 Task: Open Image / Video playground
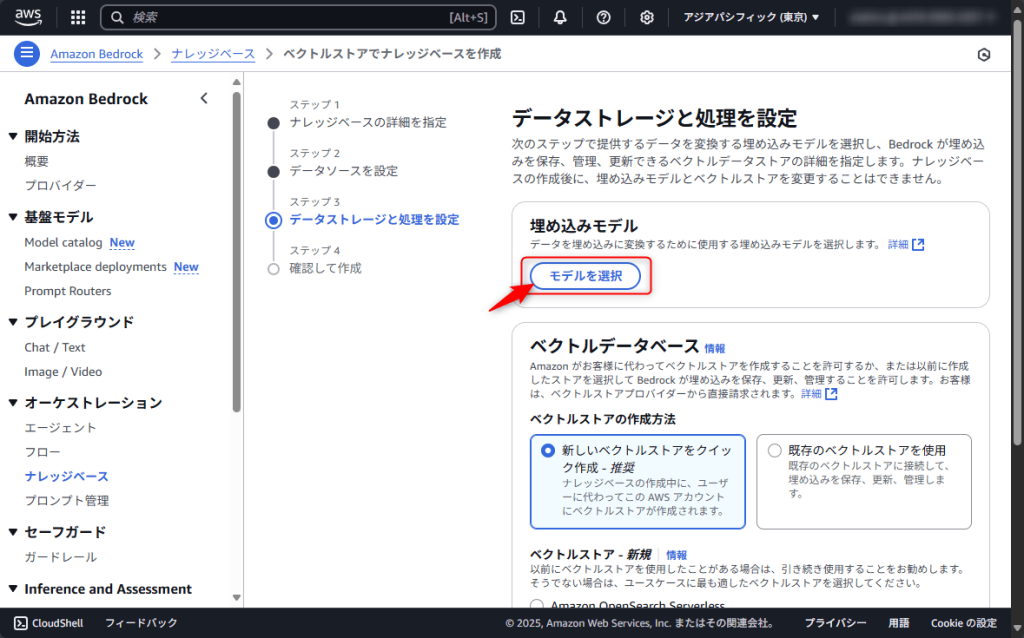click(x=63, y=372)
